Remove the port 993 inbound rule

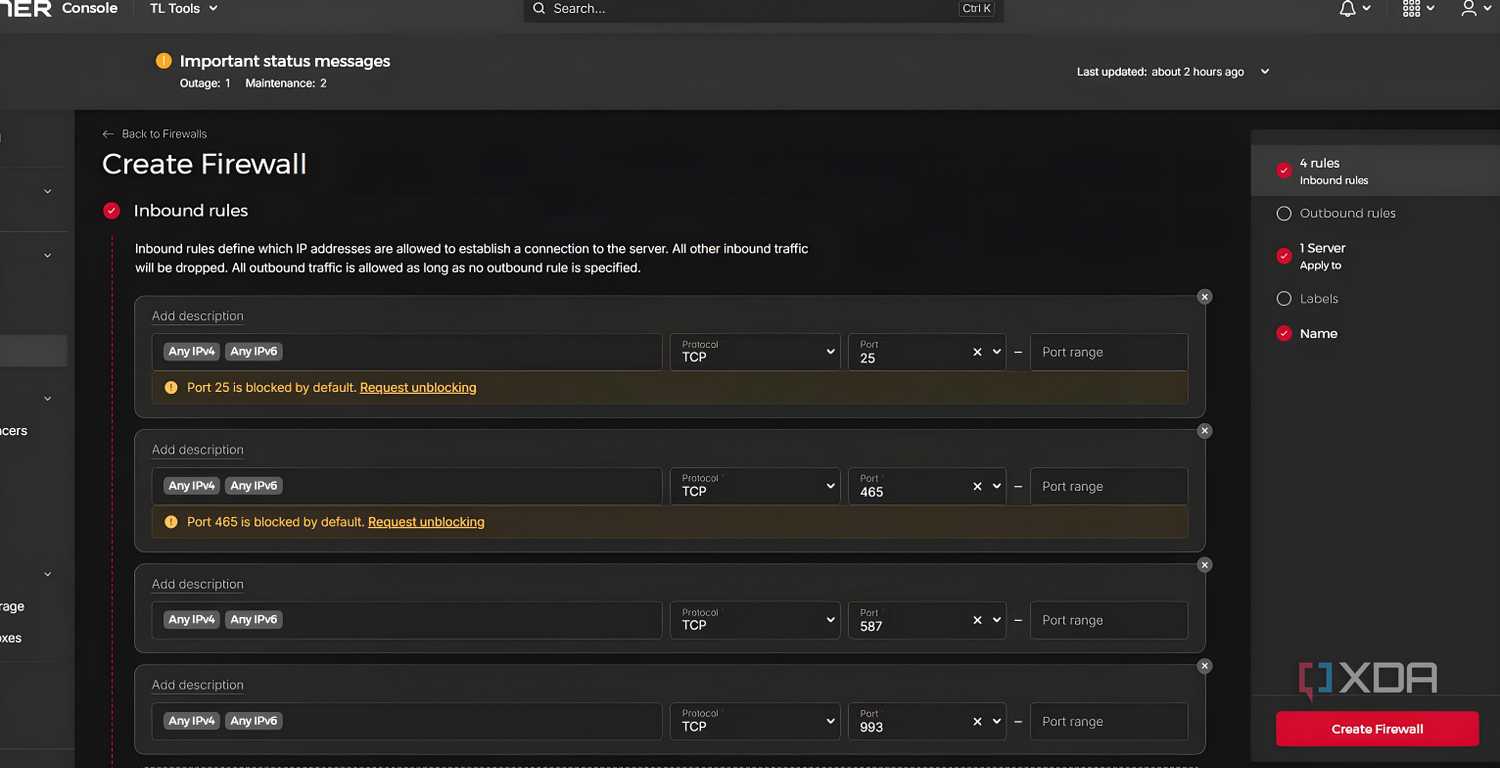click(x=1205, y=666)
